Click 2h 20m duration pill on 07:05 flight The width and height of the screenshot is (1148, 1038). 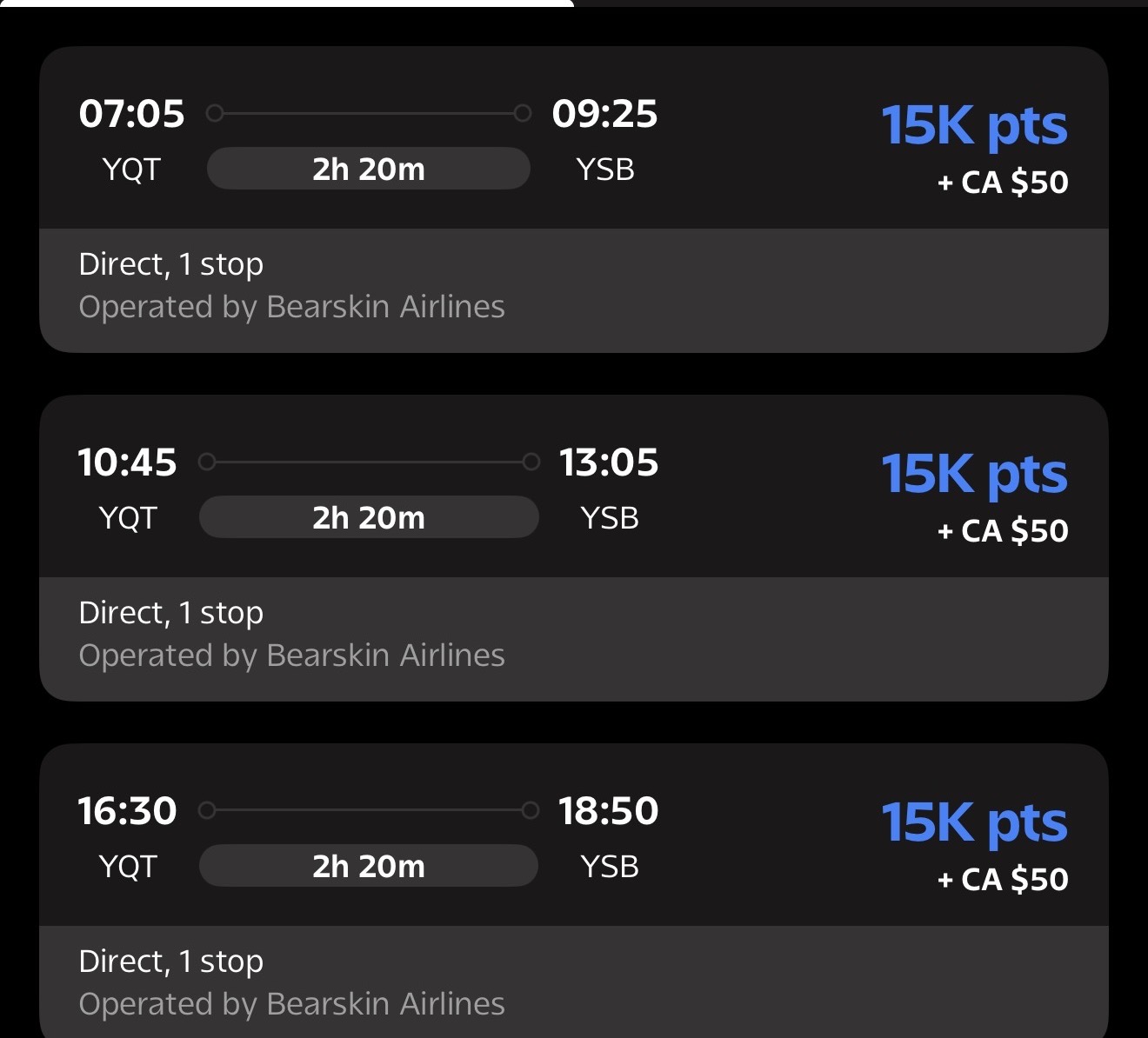tap(369, 169)
